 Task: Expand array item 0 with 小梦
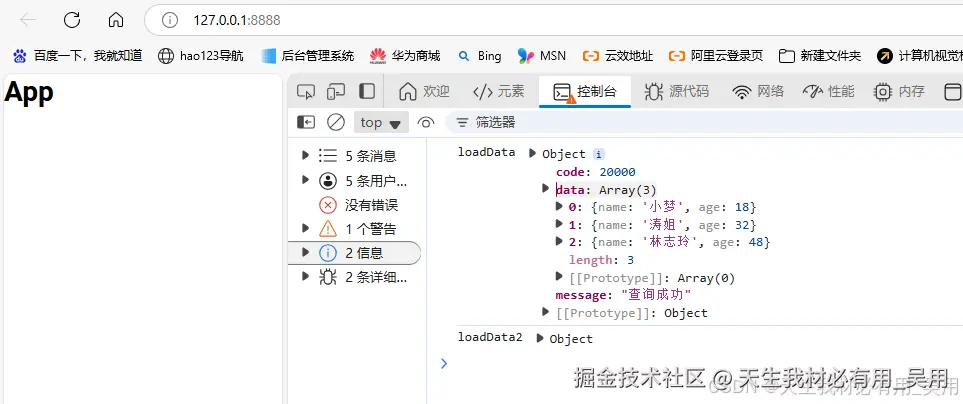559,206
